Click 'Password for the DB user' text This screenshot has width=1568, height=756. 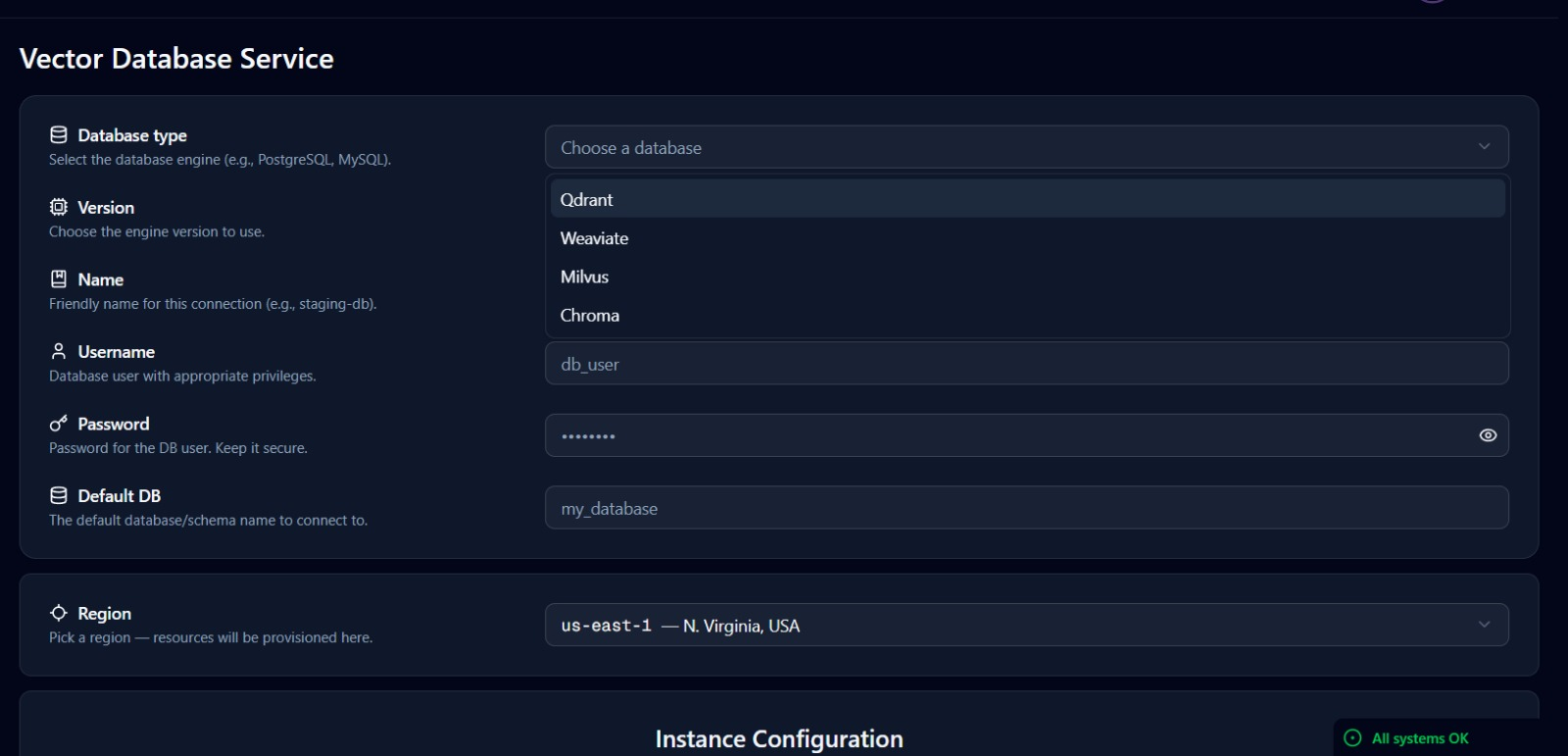[178, 448]
